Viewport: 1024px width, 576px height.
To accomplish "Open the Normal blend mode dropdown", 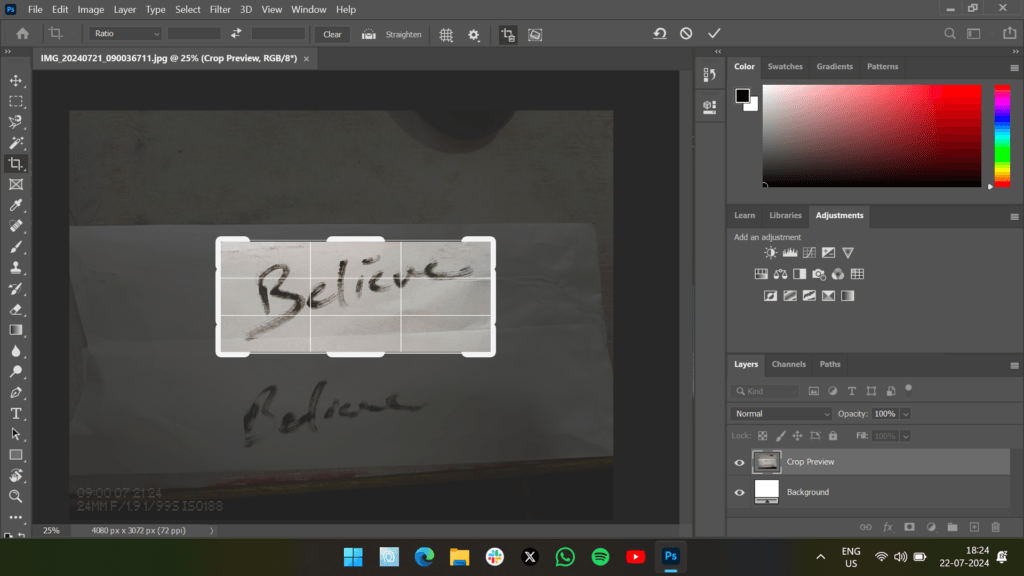I will coord(781,414).
